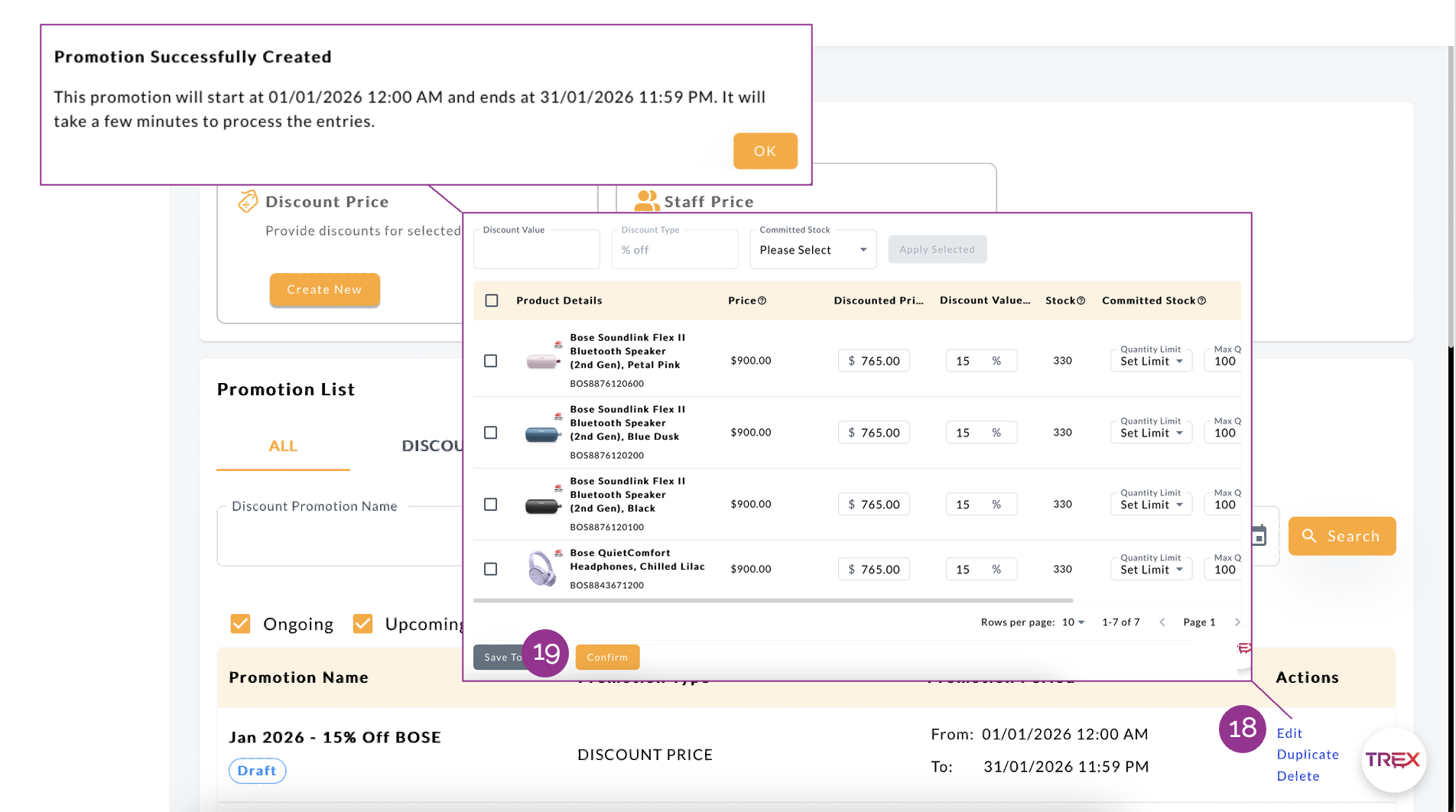Click Petal Pink speaker product thumbnail

tap(542, 361)
